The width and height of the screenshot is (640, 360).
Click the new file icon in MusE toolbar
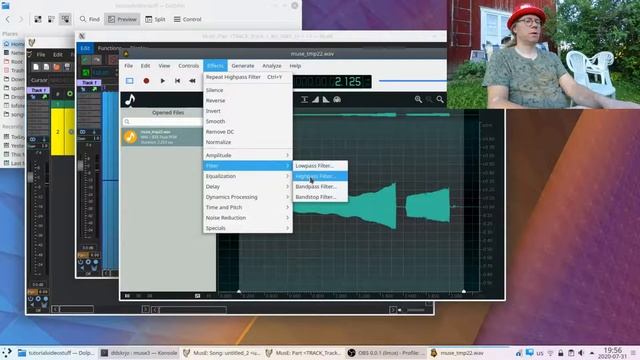click(36, 67)
